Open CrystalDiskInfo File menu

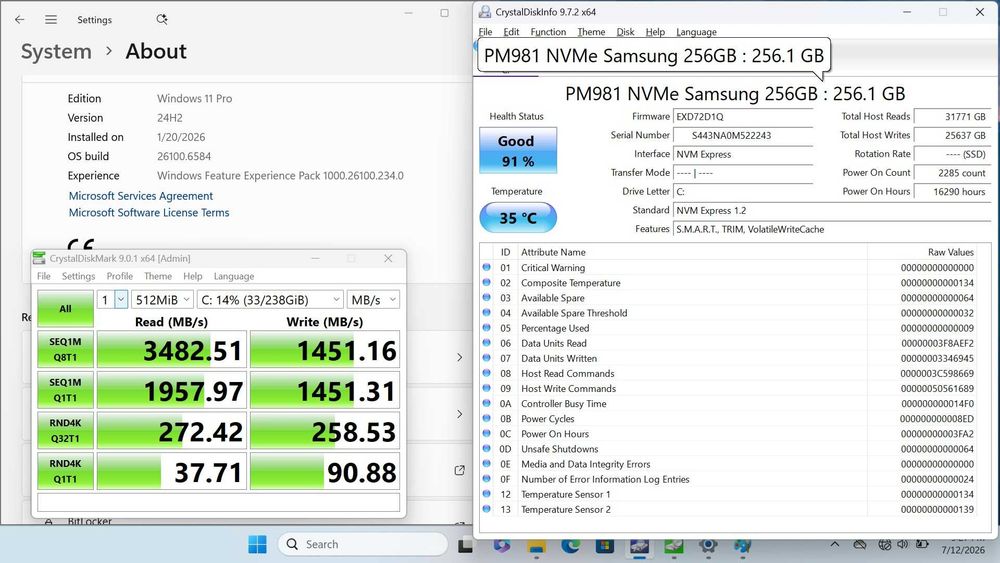[x=485, y=32]
